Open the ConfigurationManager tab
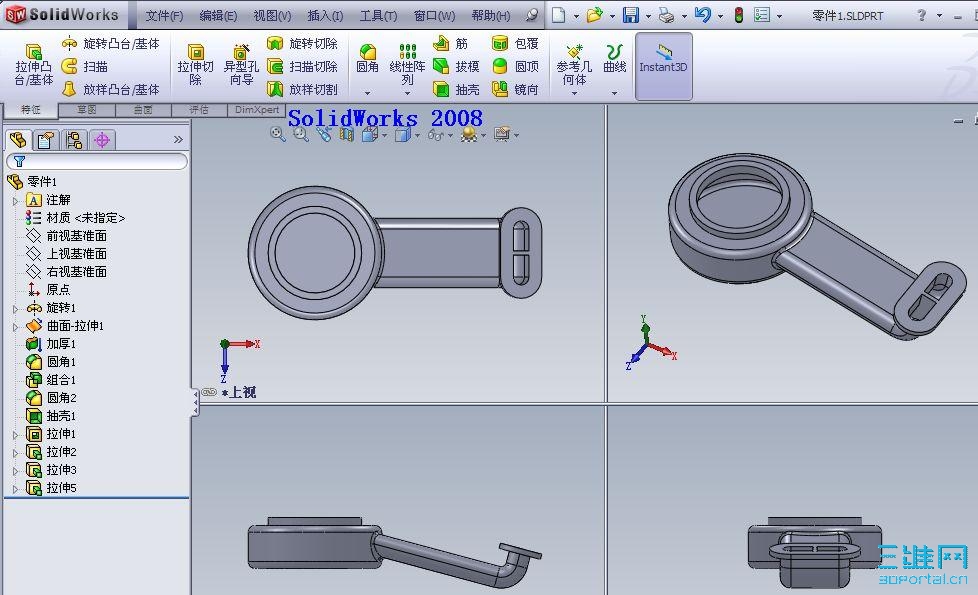 coord(74,140)
